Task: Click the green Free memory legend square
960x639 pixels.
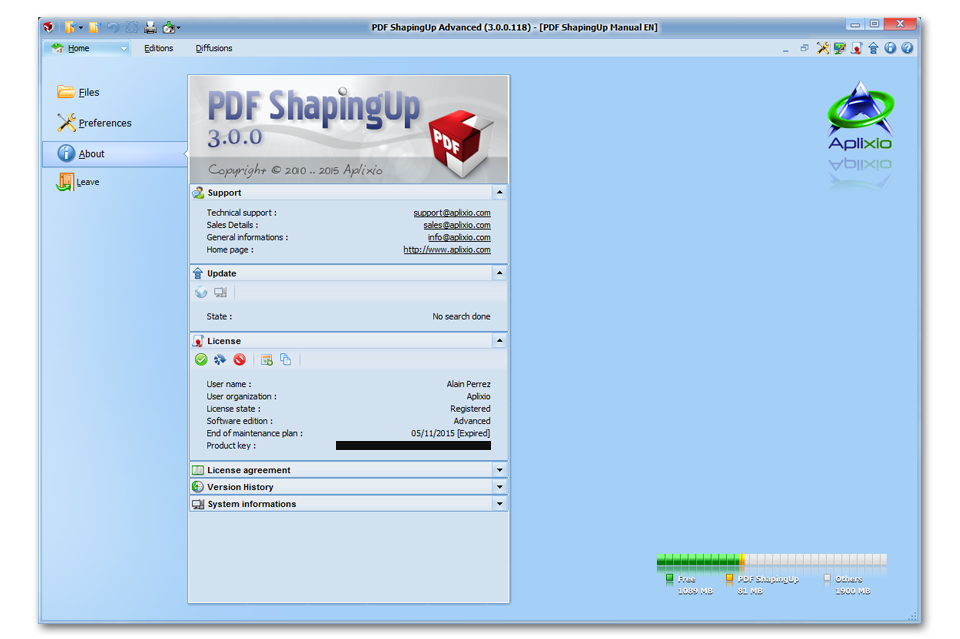Action: (669, 578)
